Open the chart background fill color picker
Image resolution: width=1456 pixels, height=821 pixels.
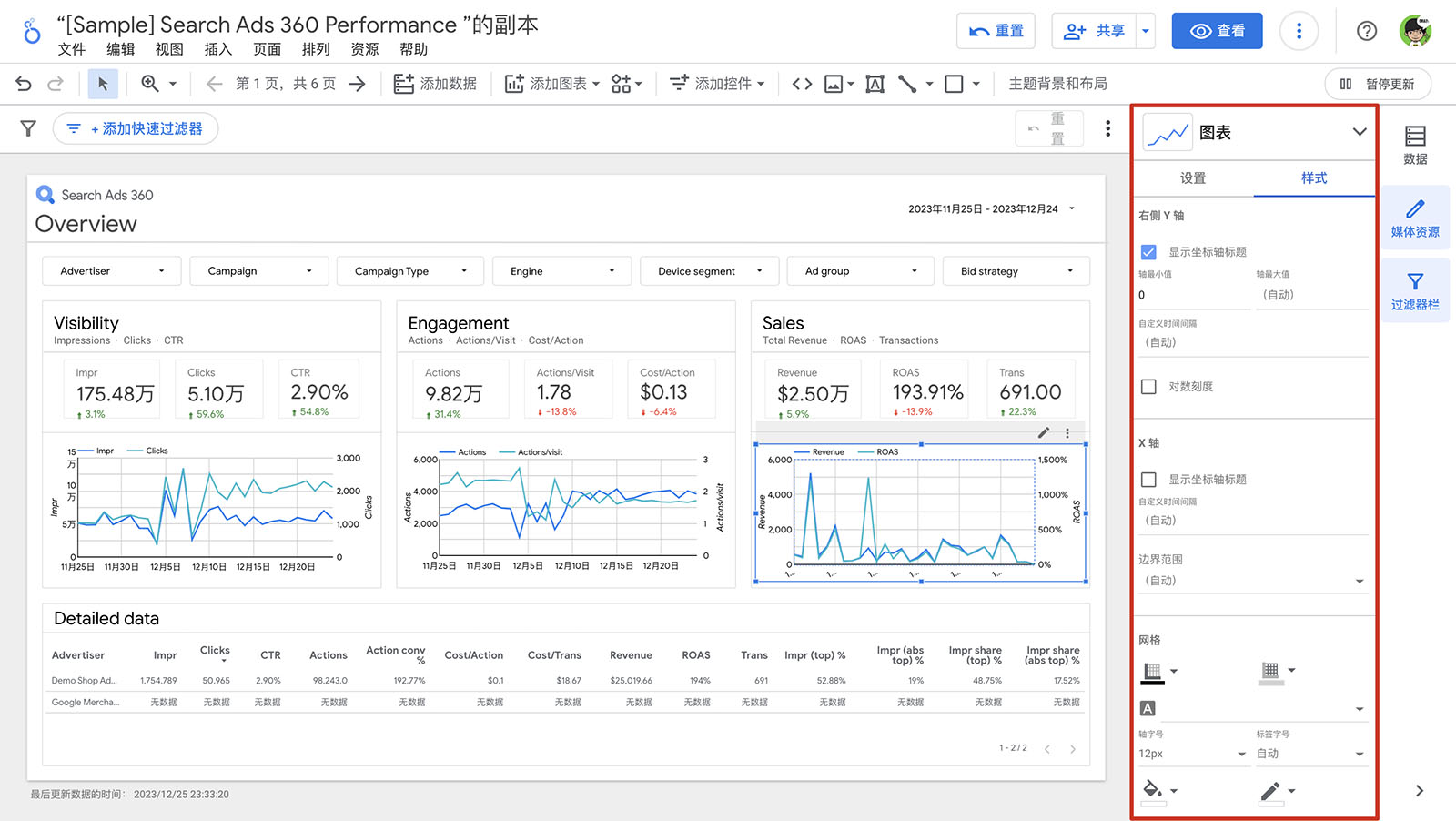coord(1159,790)
